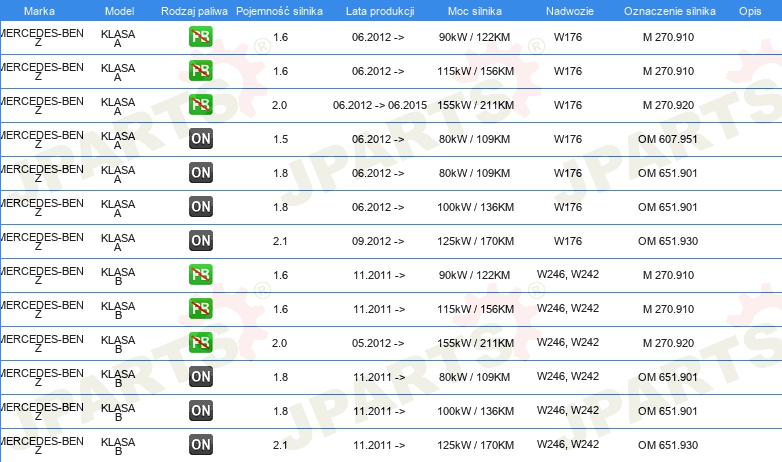
Task: Click the Opis column header
Action: click(x=750, y=11)
